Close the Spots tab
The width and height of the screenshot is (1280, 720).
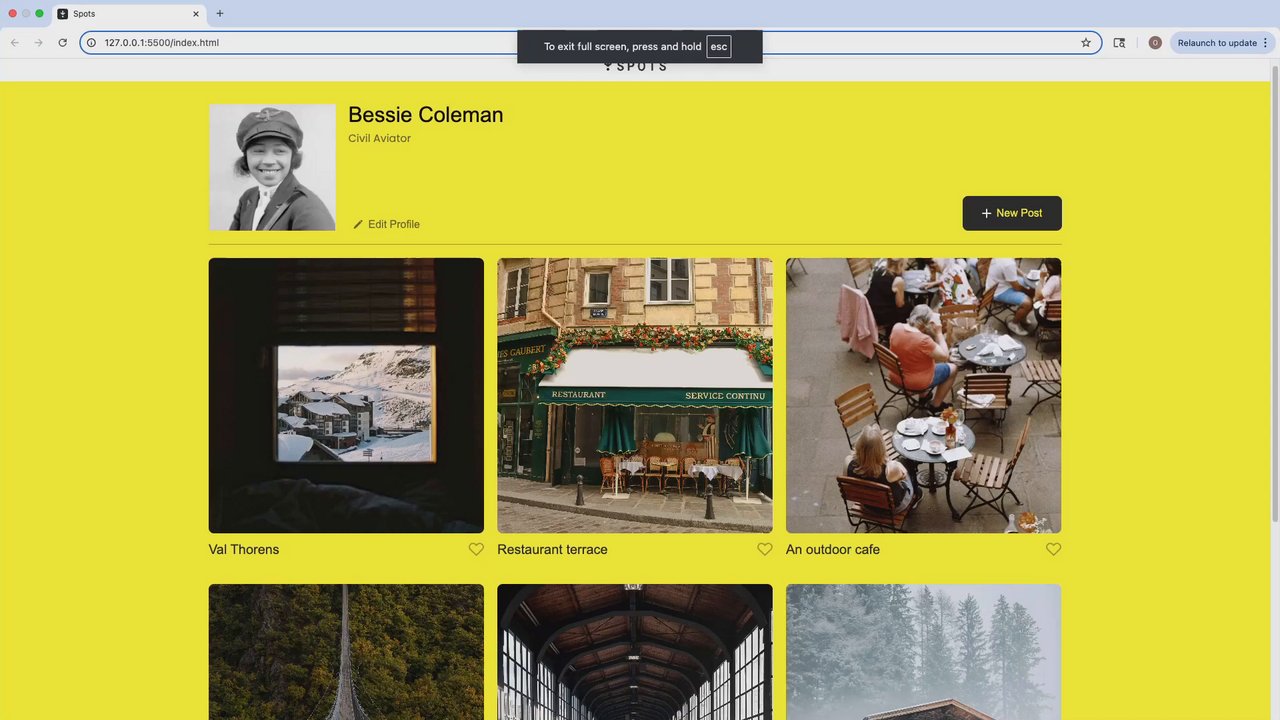point(196,14)
